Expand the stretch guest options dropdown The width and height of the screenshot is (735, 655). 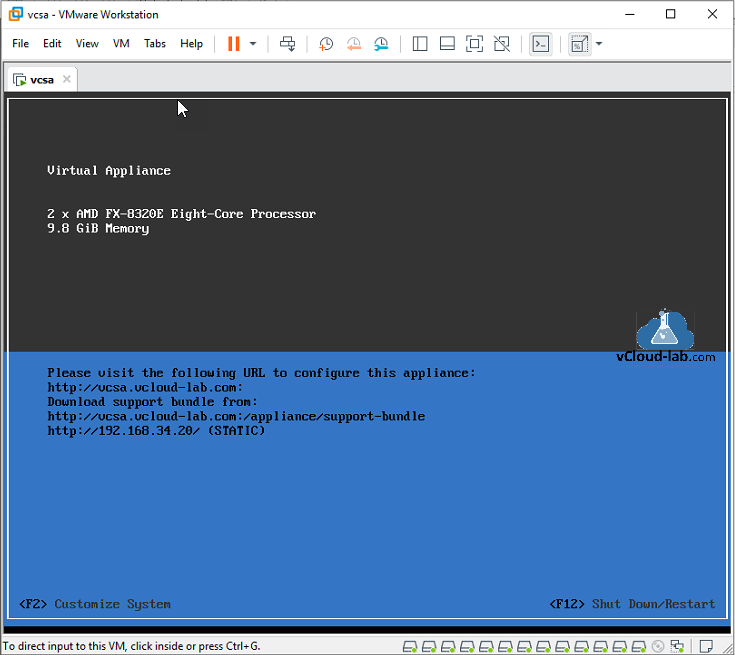(x=599, y=44)
